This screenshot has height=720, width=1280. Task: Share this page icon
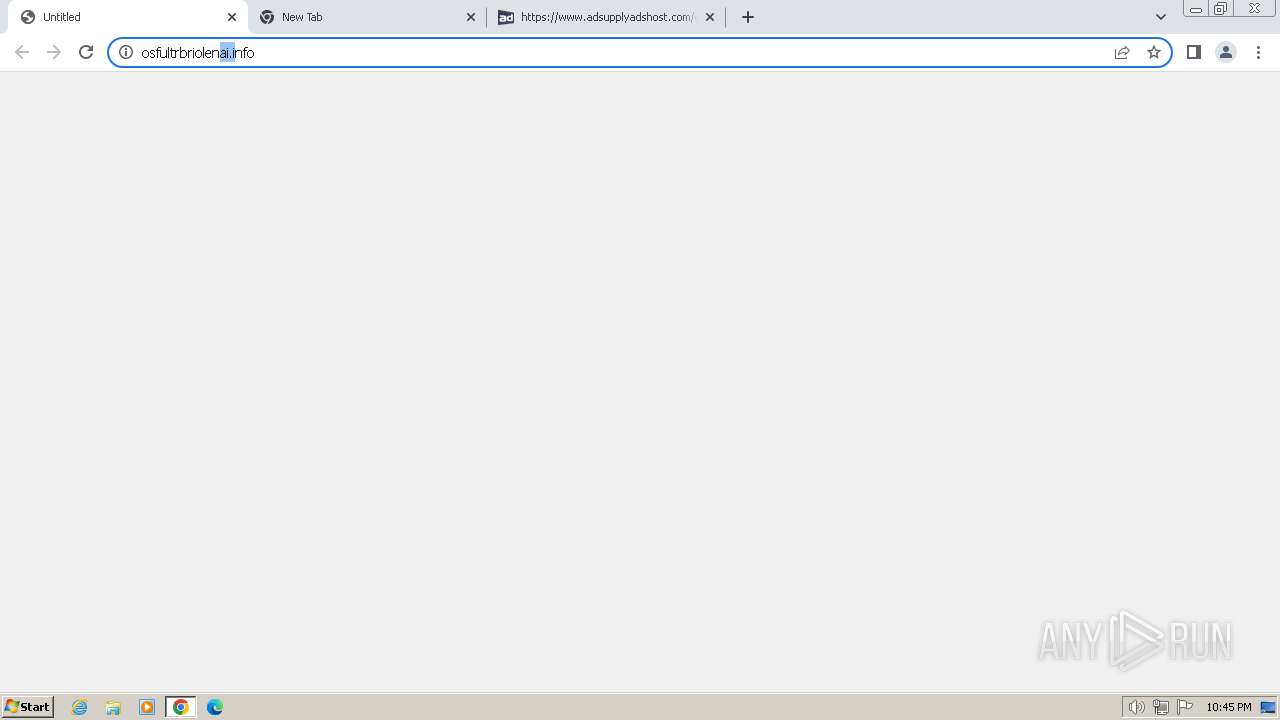coord(1122,52)
